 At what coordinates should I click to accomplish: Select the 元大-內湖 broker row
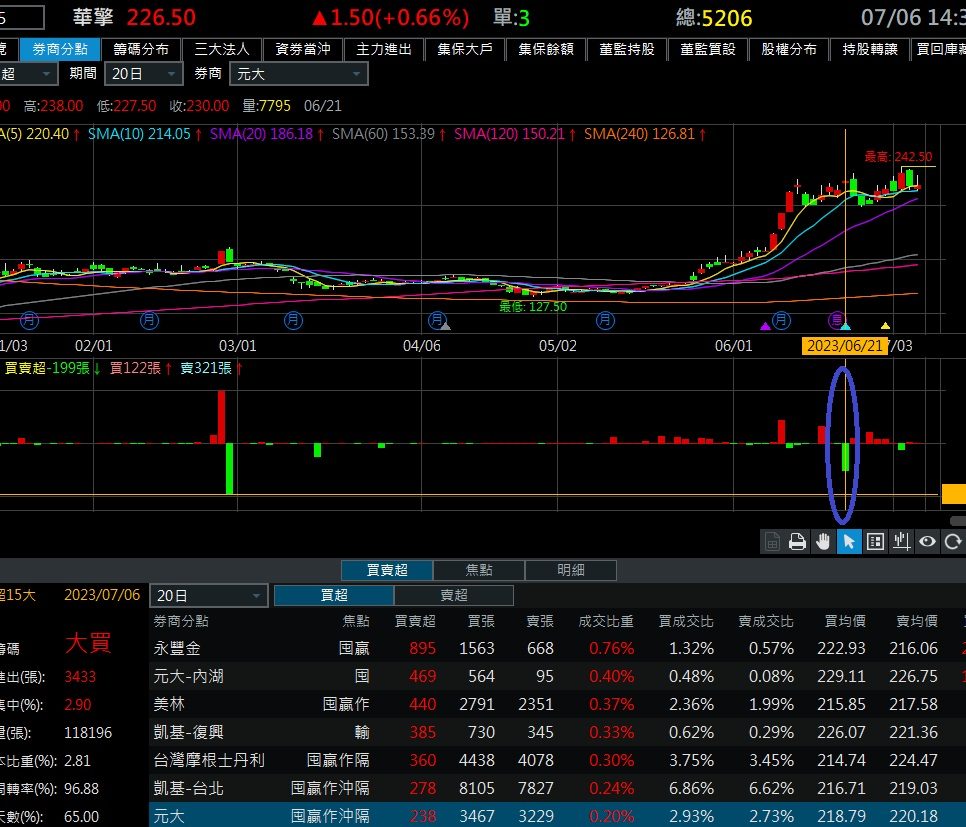tap(558, 676)
